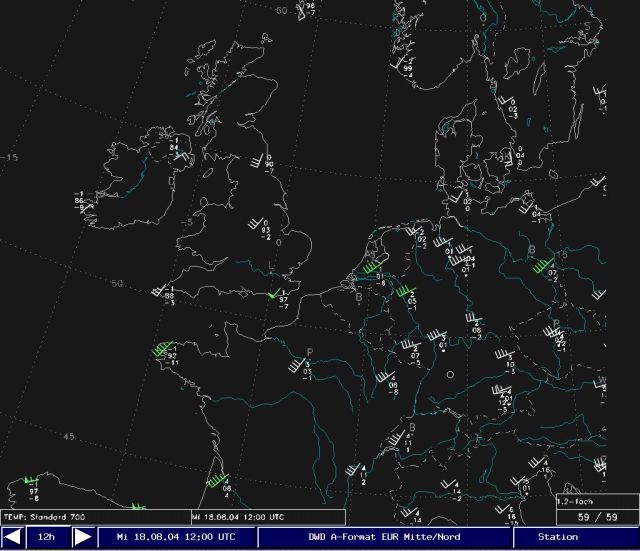
Task: Click the 1.2-fach zoom factor label
Action: [x=576, y=499]
